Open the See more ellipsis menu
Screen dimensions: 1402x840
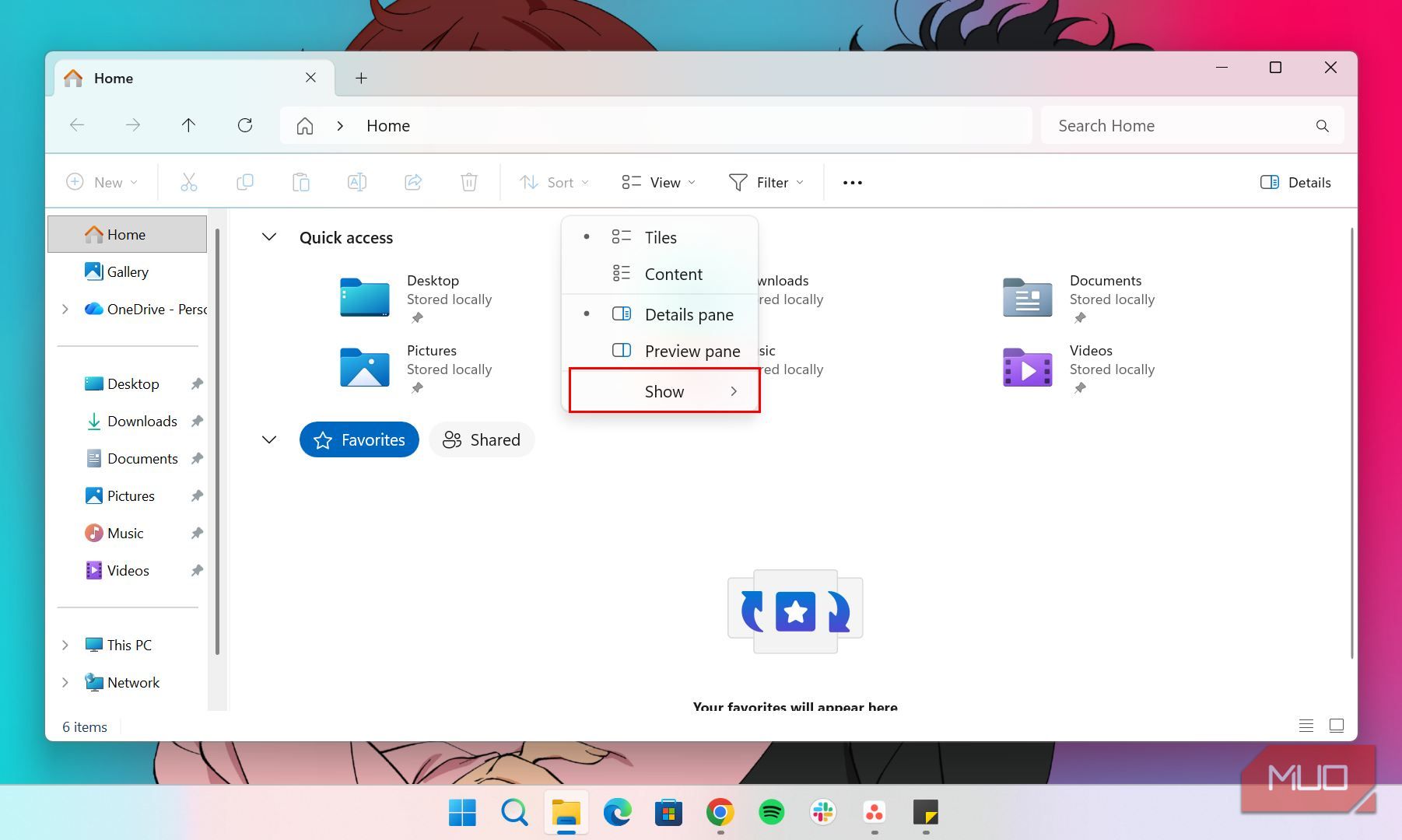pos(853,183)
